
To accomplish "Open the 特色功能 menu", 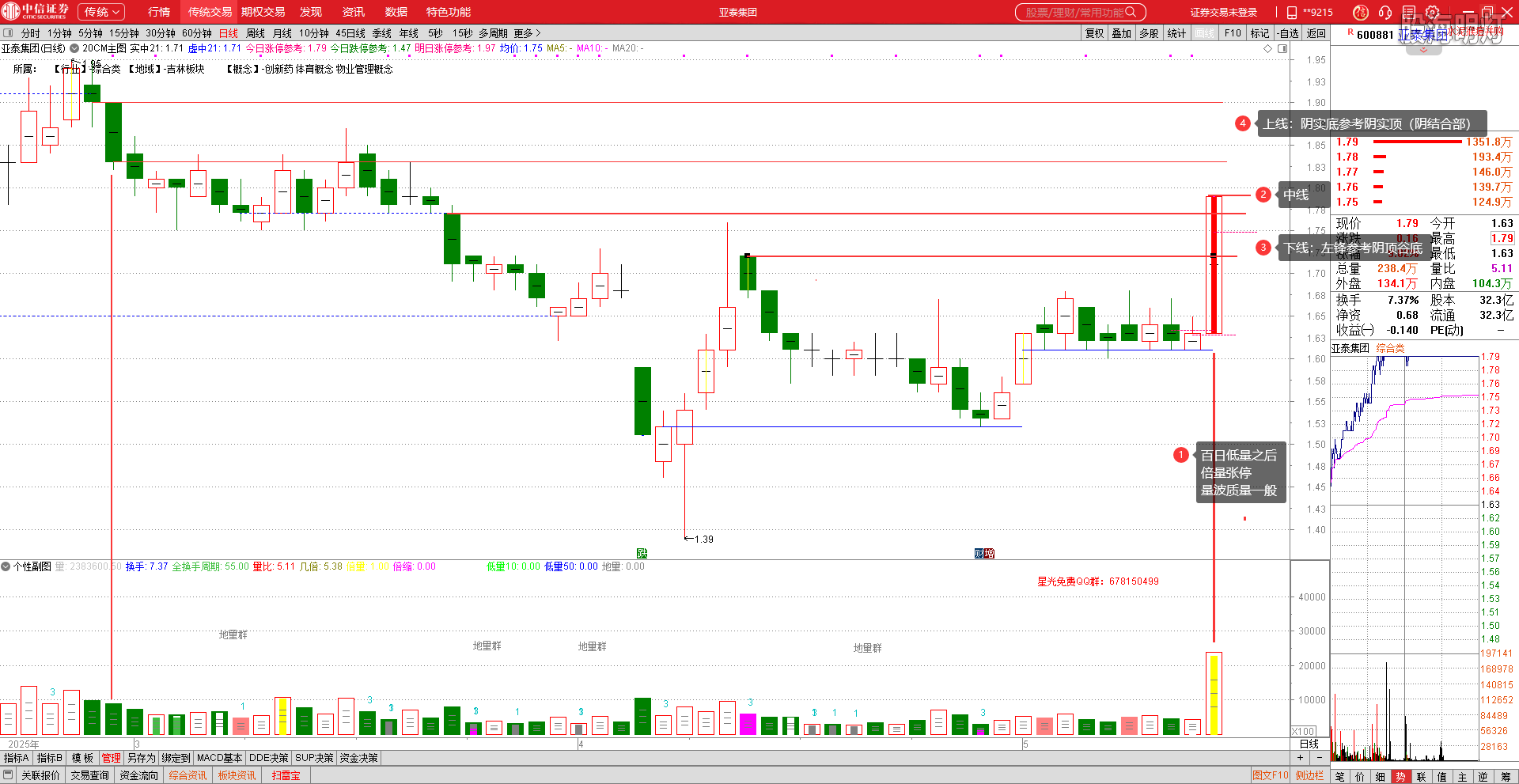I will (x=449, y=12).
